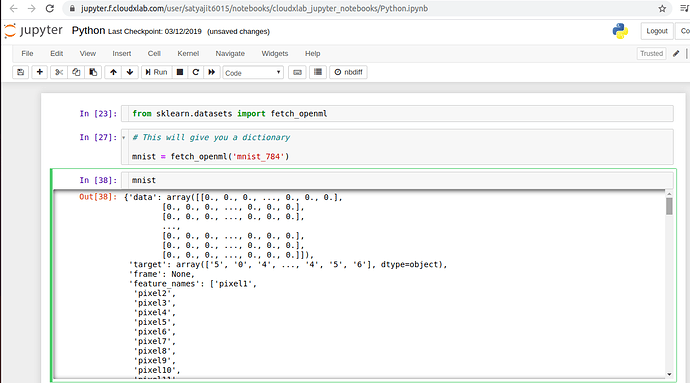This screenshot has height=383, width=690.
Task: Click the sklearn.datasets import code cell
Action: tap(397, 114)
